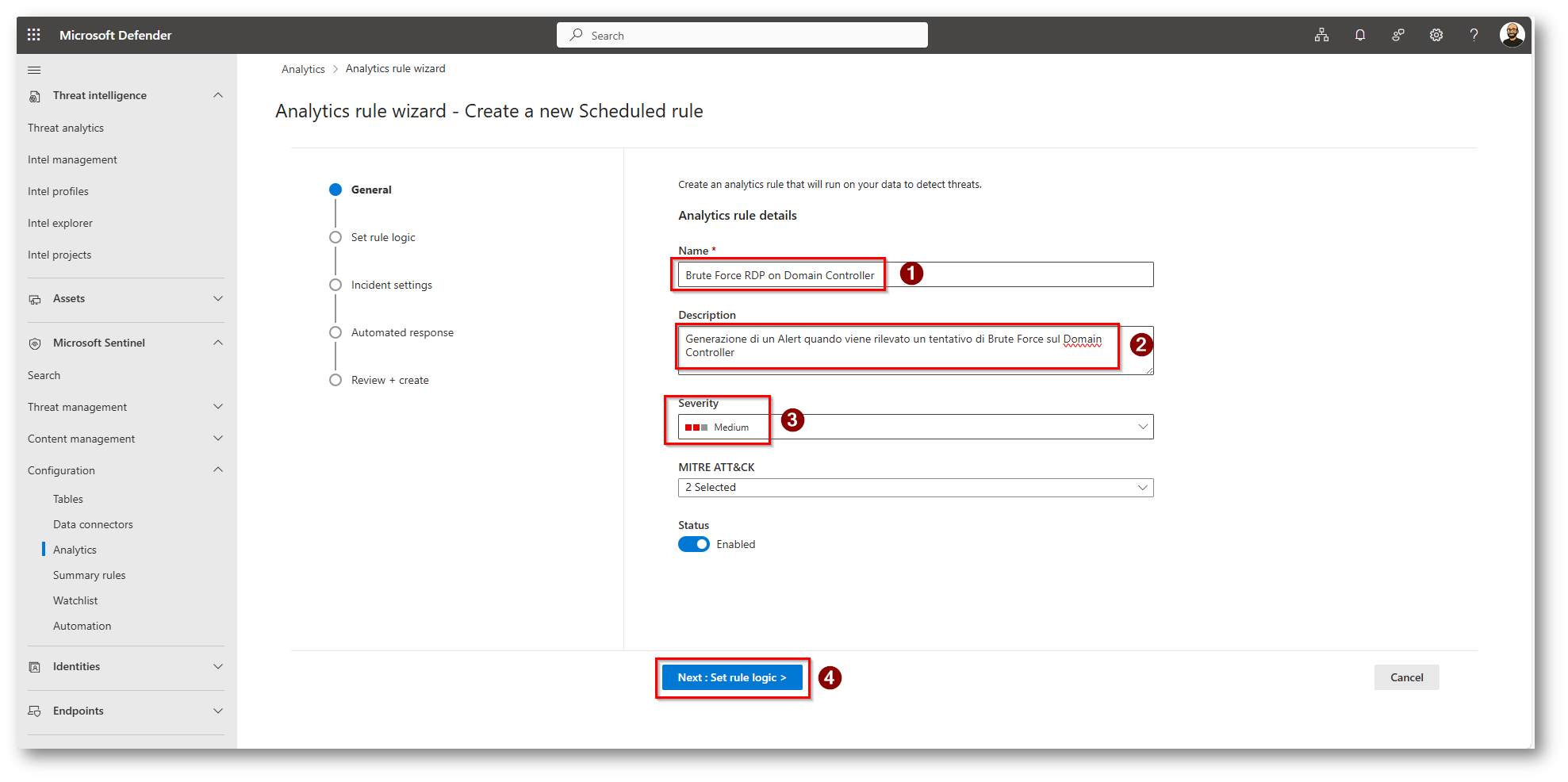Viewport: 1568px width, 782px height.
Task: Click the help question mark icon
Action: point(1474,35)
